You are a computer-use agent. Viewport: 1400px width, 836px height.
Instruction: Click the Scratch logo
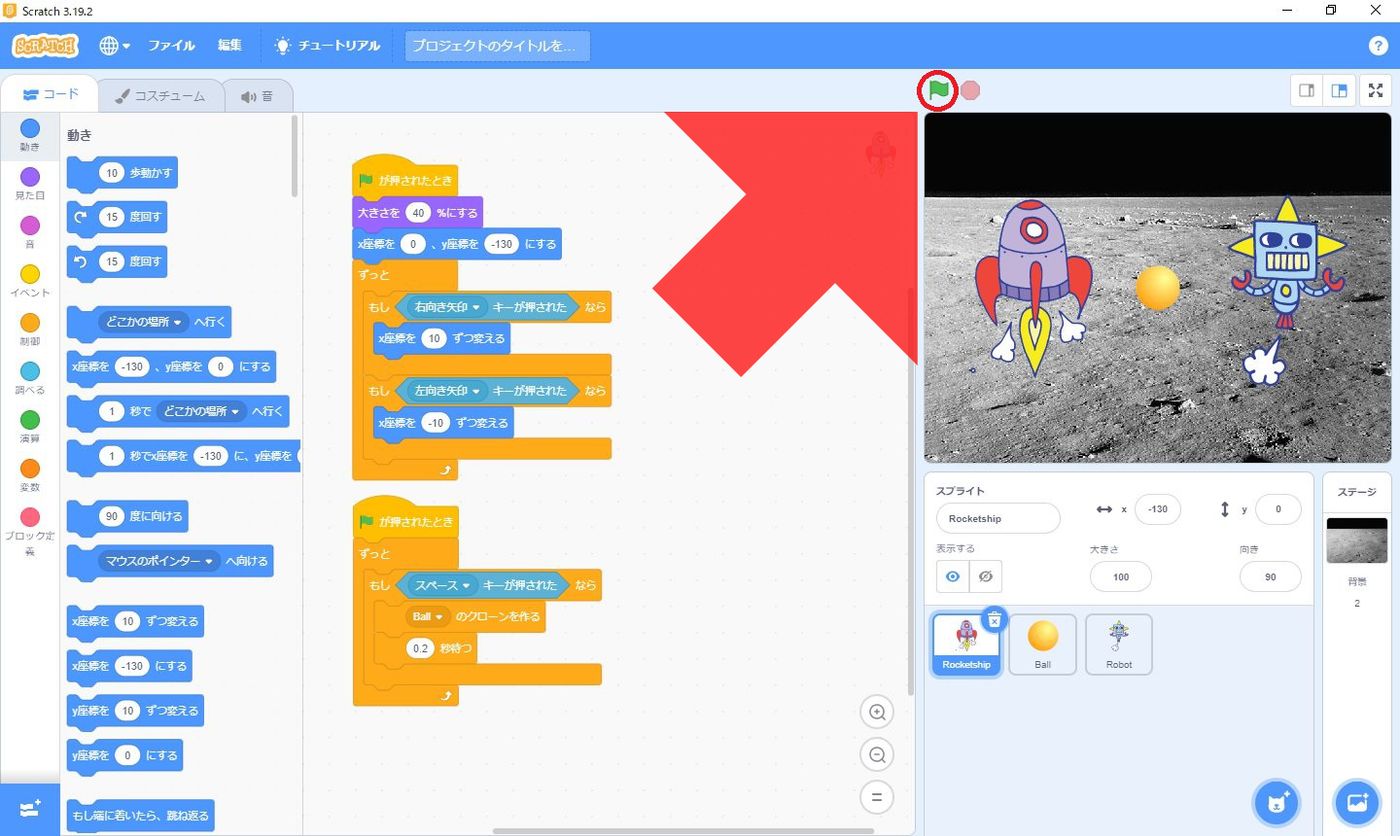click(x=45, y=46)
